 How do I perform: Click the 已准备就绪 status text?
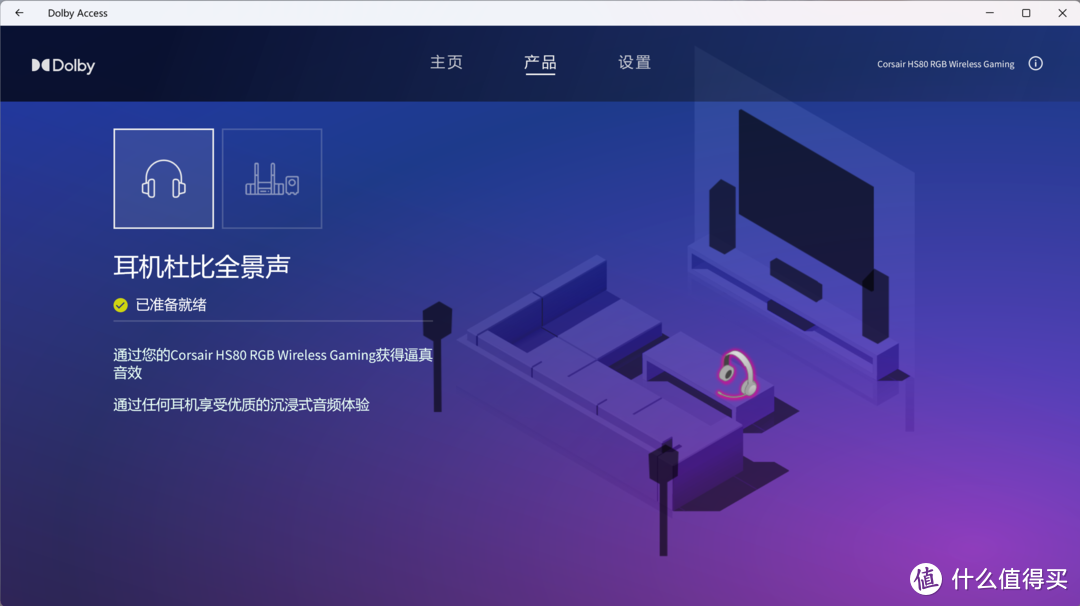click(171, 305)
